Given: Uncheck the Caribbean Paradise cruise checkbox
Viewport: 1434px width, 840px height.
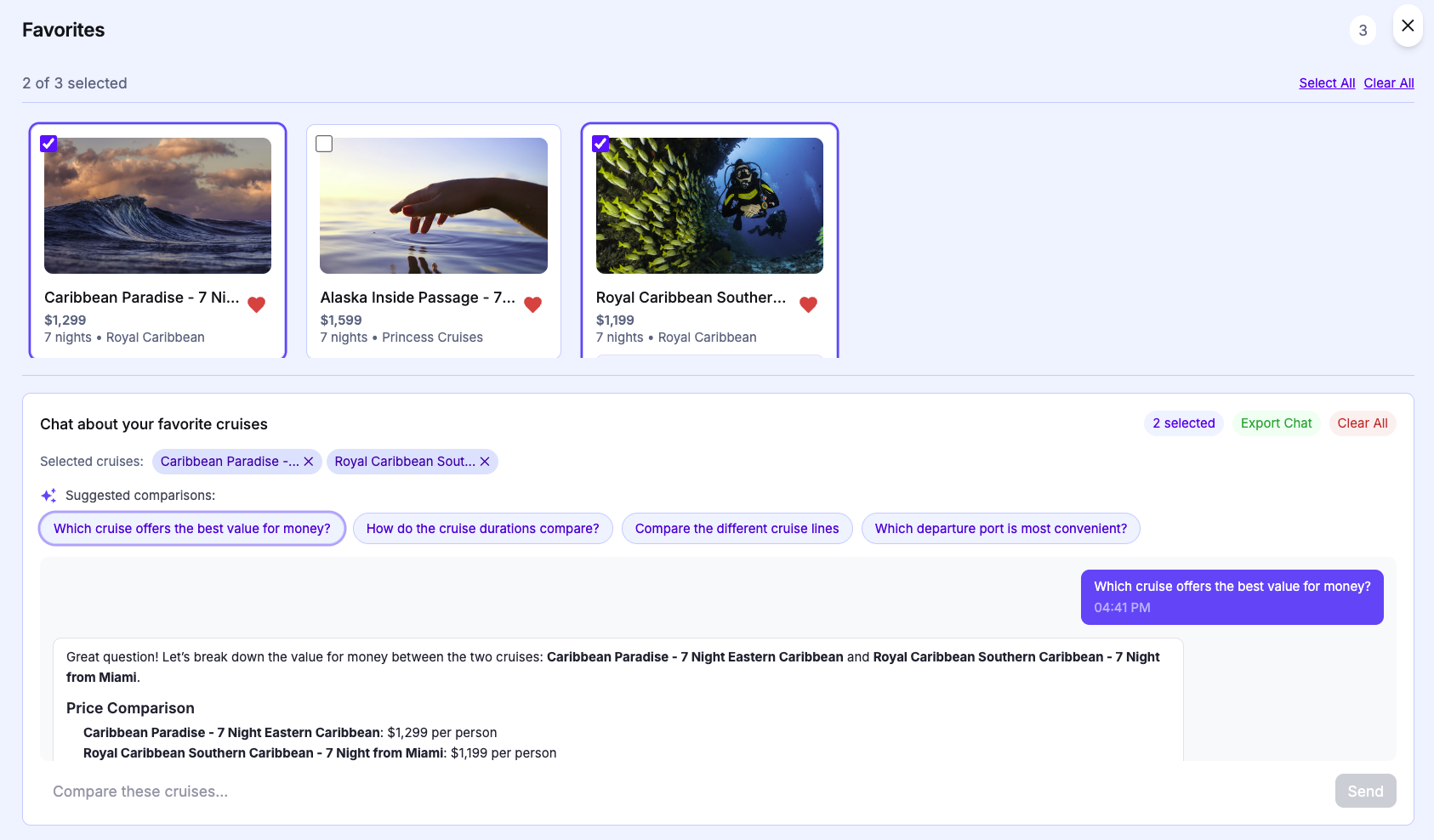Looking at the screenshot, I should pyautogui.click(x=49, y=144).
